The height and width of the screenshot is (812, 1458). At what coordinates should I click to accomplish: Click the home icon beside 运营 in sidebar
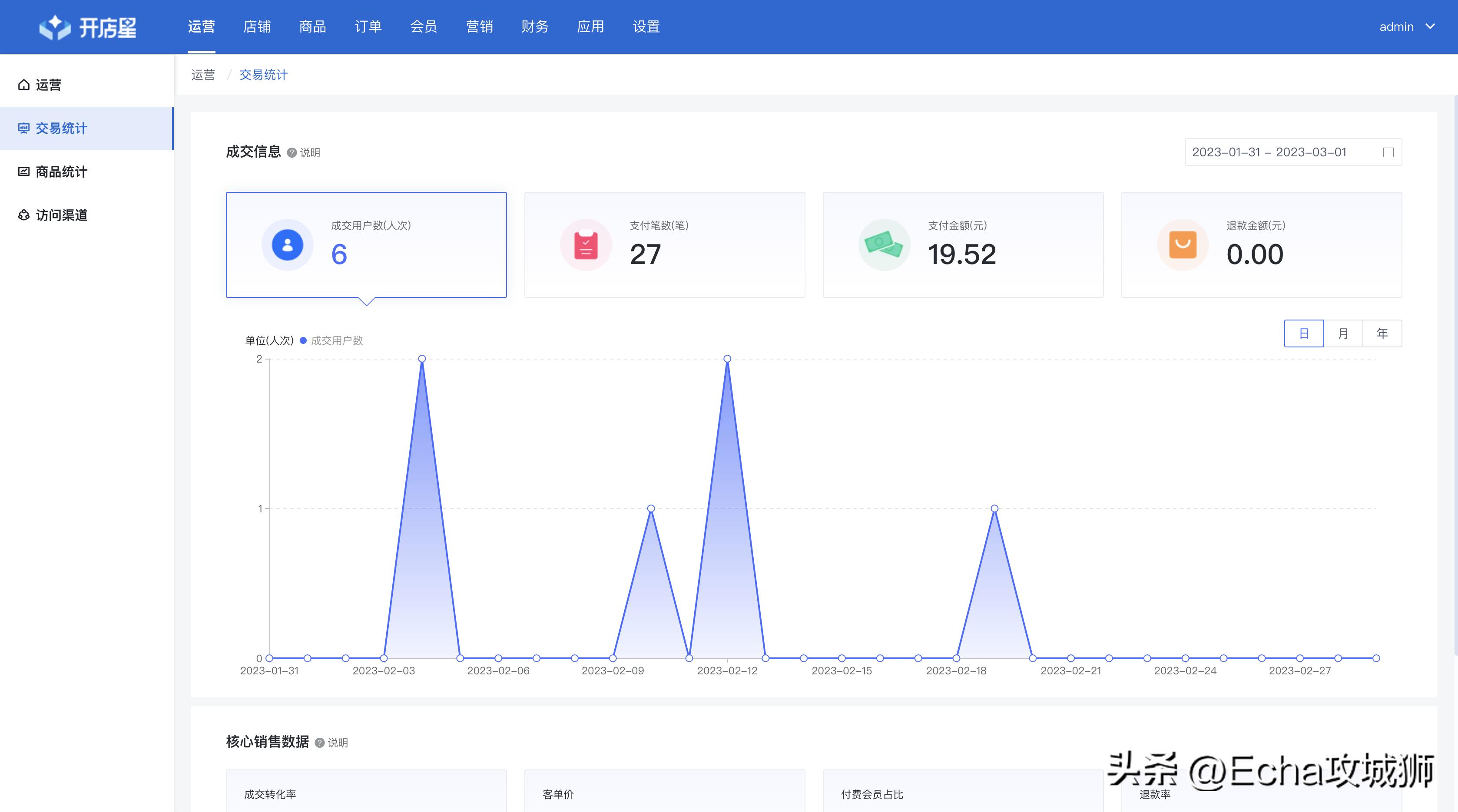pyautogui.click(x=23, y=84)
